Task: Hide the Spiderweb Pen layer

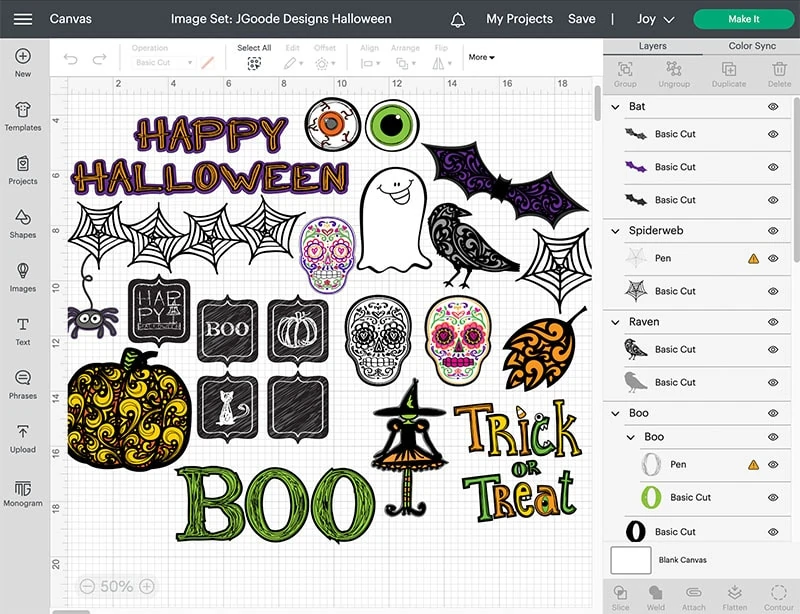Action: [x=773, y=258]
